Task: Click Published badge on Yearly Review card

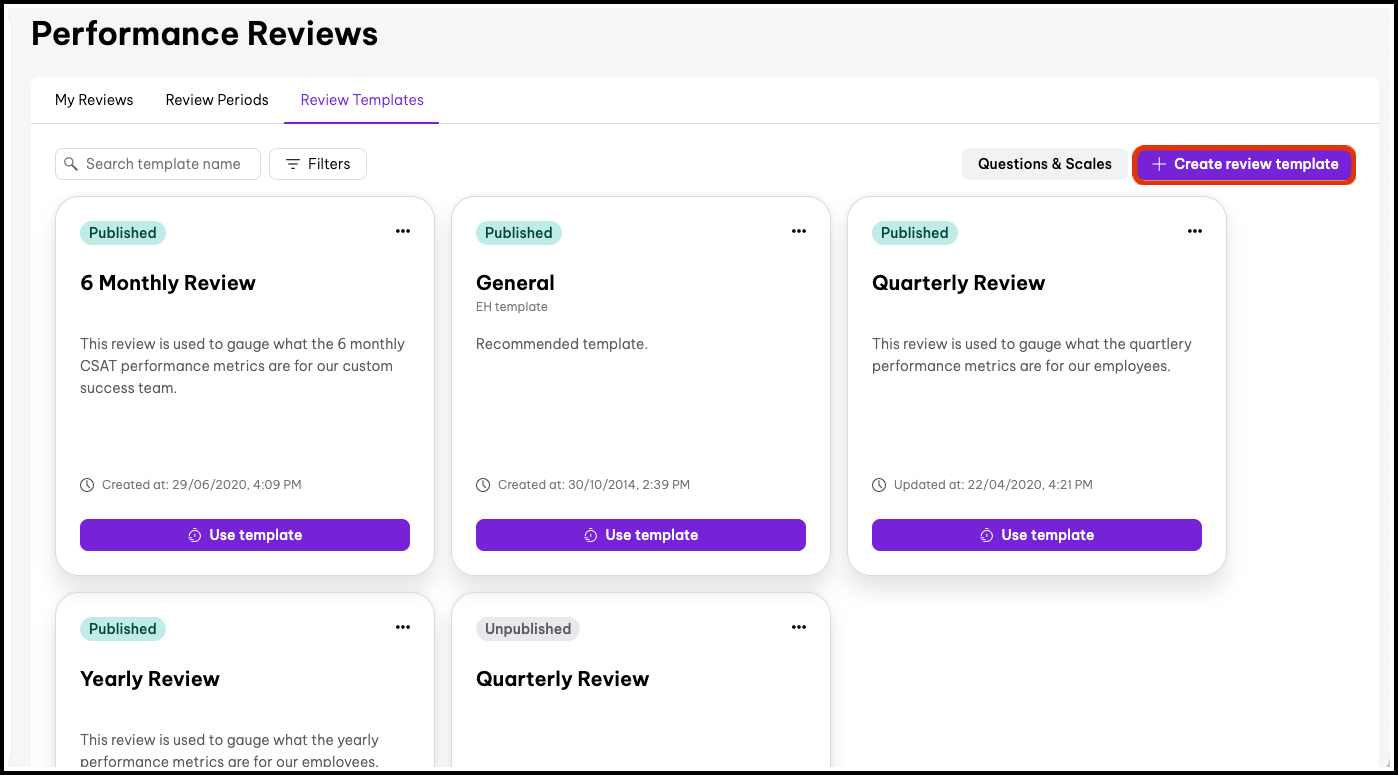Action: 123,629
